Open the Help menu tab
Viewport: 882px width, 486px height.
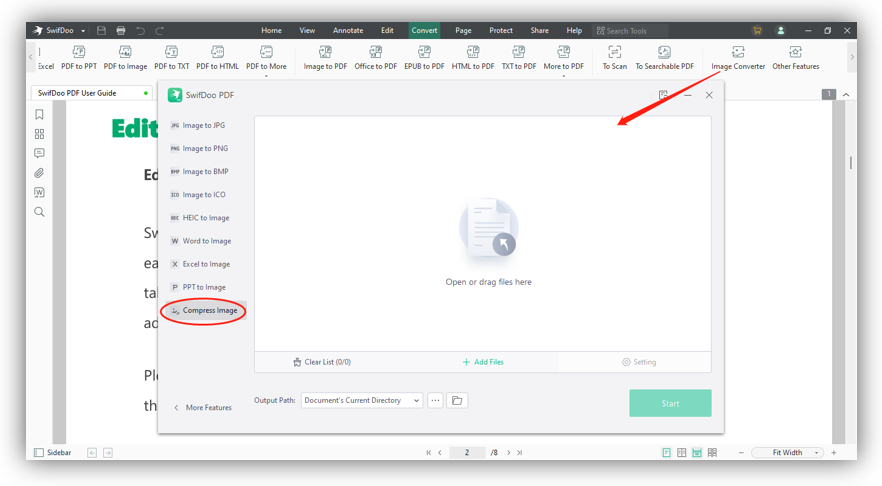tap(574, 30)
